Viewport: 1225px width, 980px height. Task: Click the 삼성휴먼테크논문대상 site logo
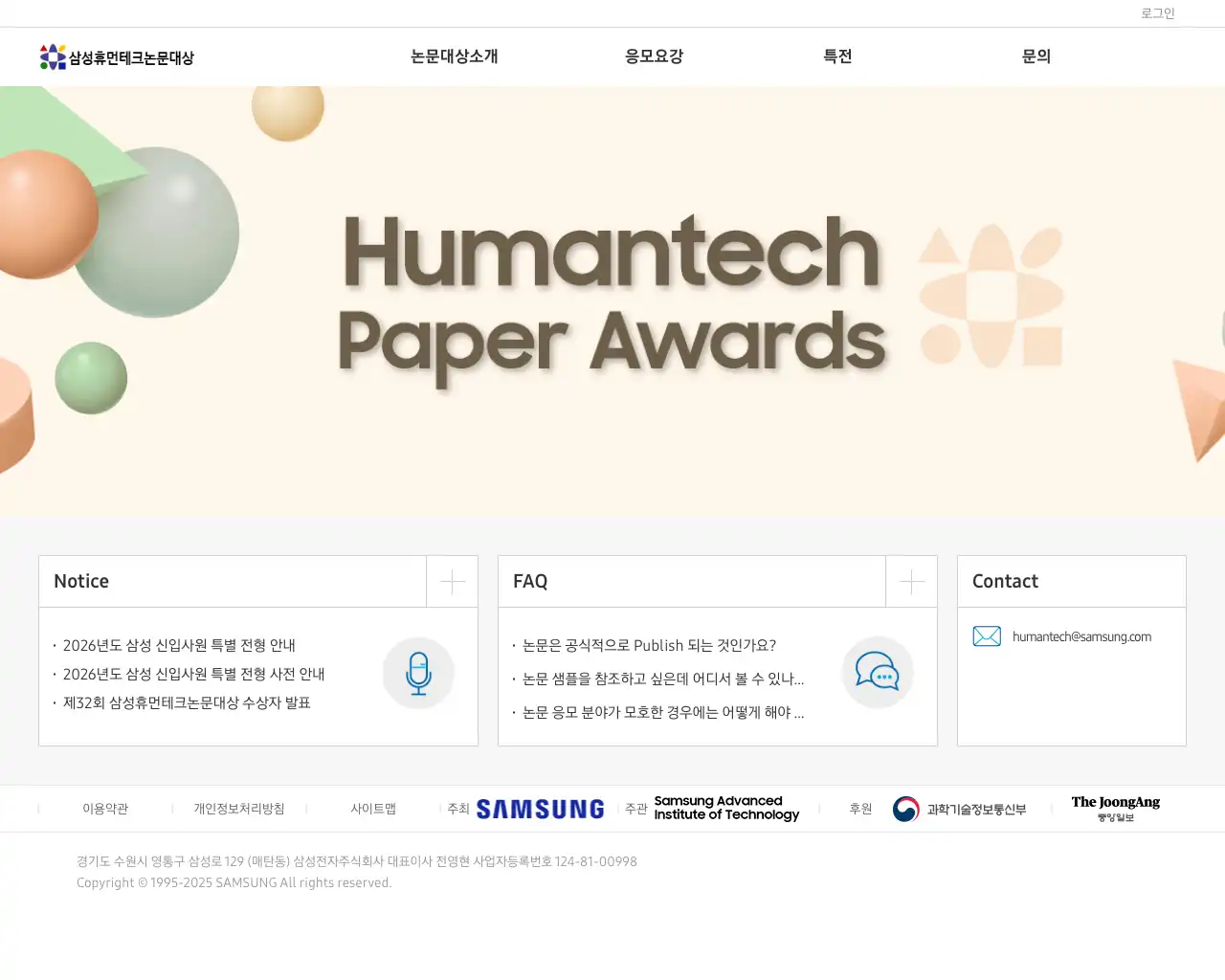tap(117, 57)
